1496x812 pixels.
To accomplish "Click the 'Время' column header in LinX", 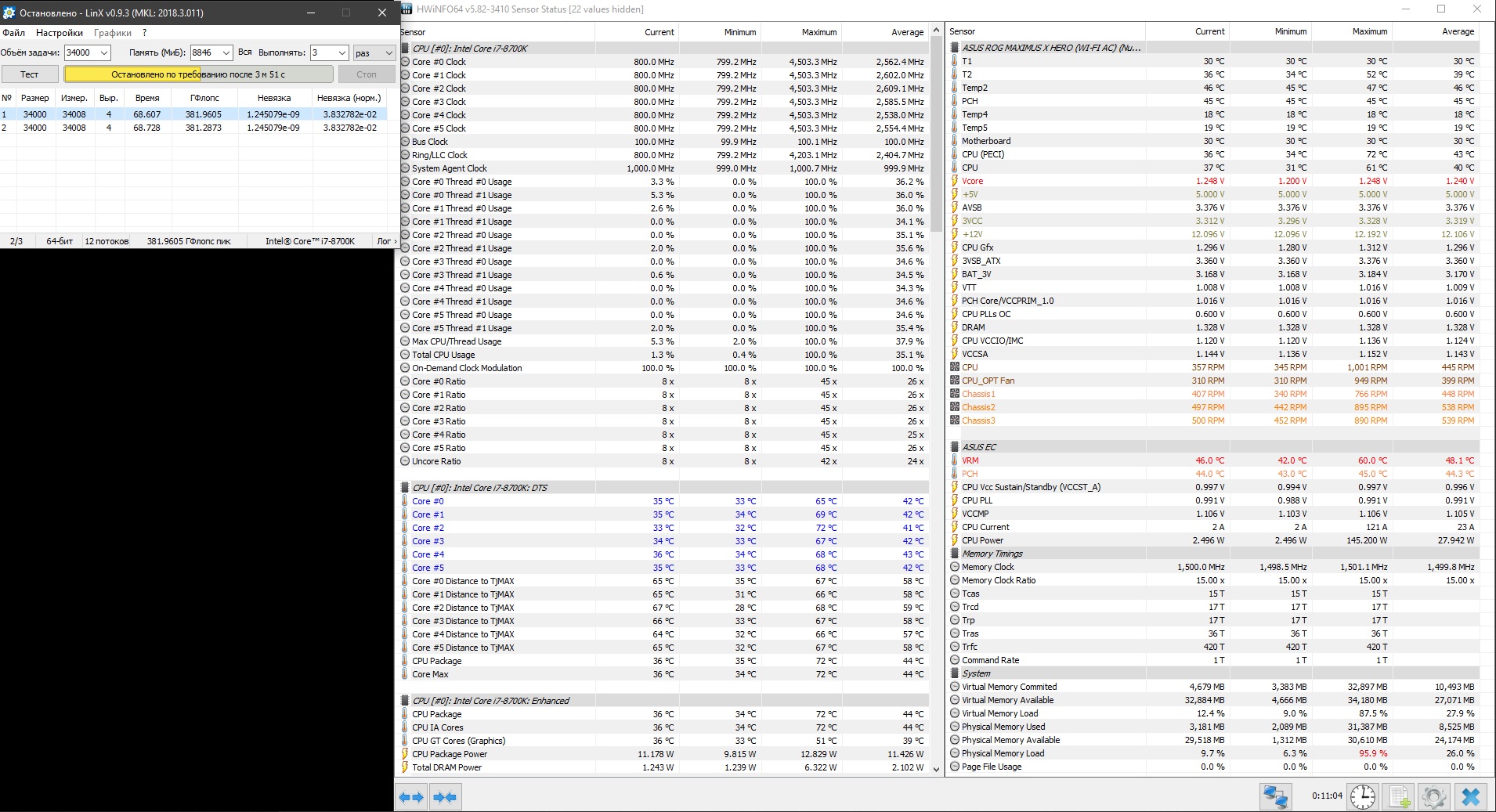I will click(147, 98).
